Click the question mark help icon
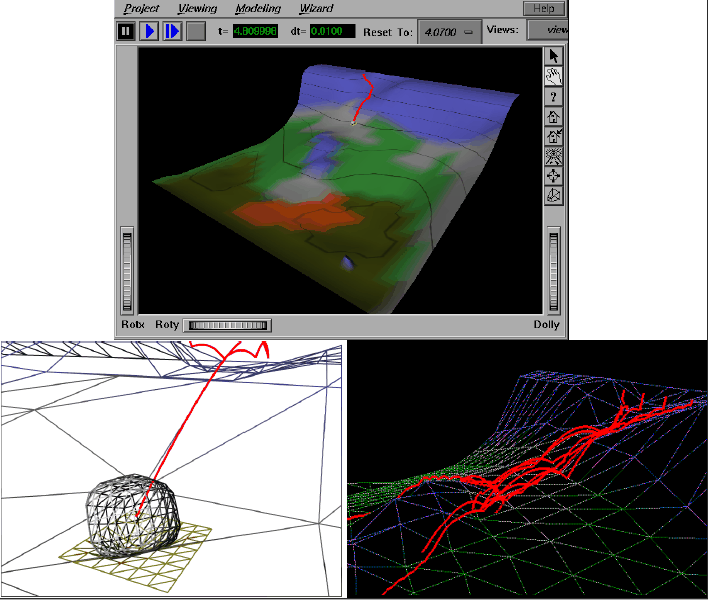 pos(554,96)
